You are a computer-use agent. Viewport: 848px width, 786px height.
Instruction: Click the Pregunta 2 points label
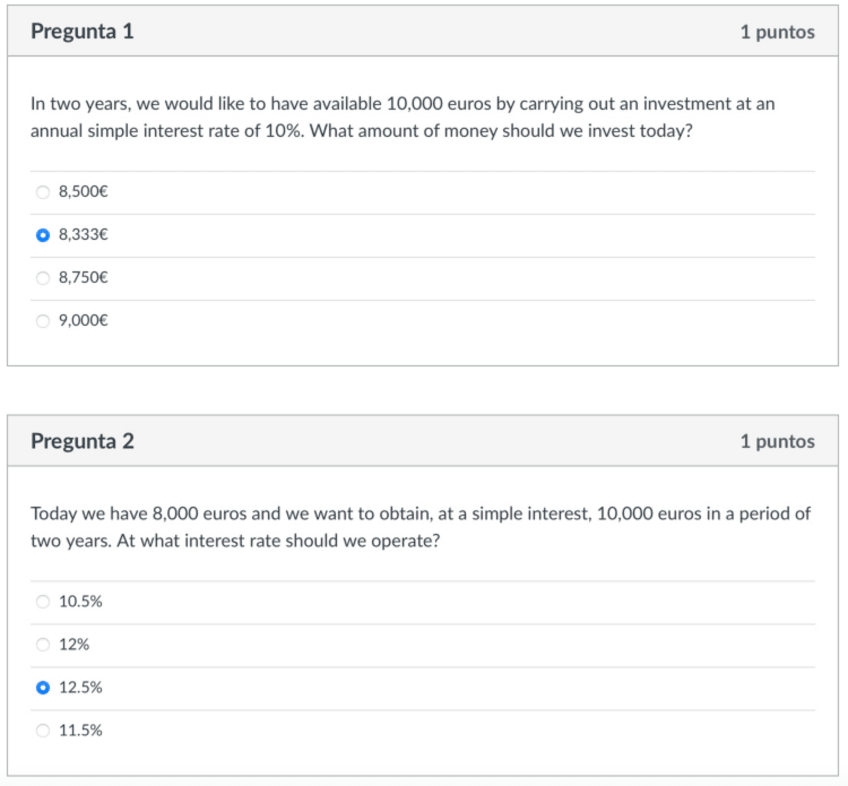pos(777,441)
